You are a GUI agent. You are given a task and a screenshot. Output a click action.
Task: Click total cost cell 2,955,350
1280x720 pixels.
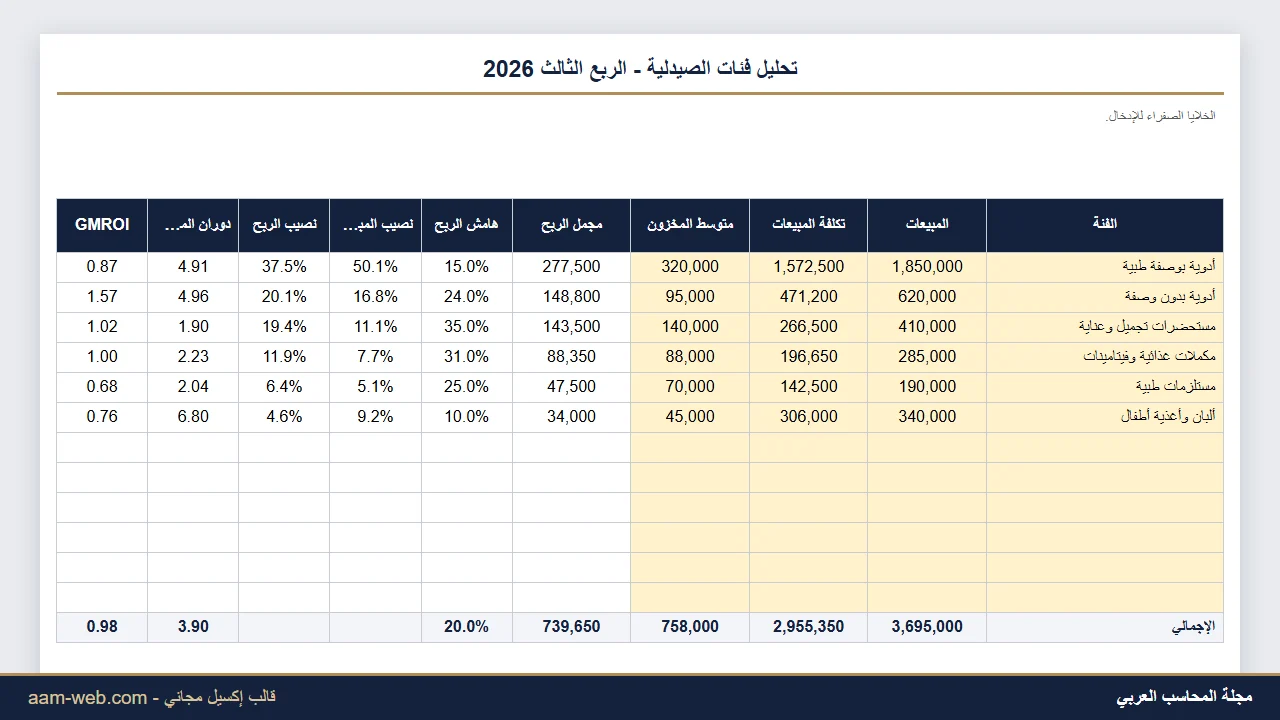pos(809,627)
